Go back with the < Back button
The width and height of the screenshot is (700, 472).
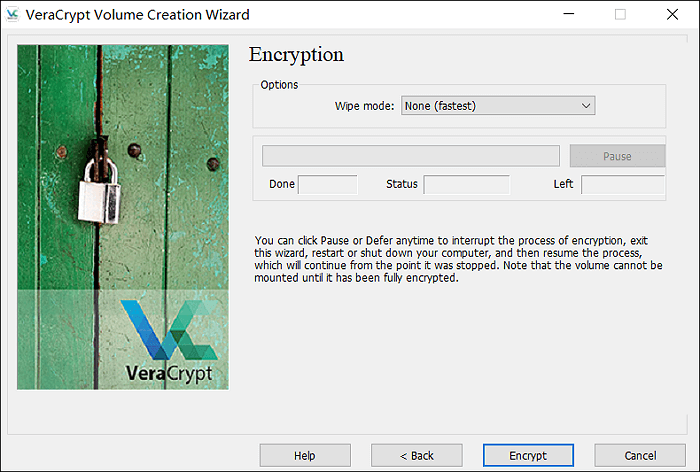click(416, 455)
